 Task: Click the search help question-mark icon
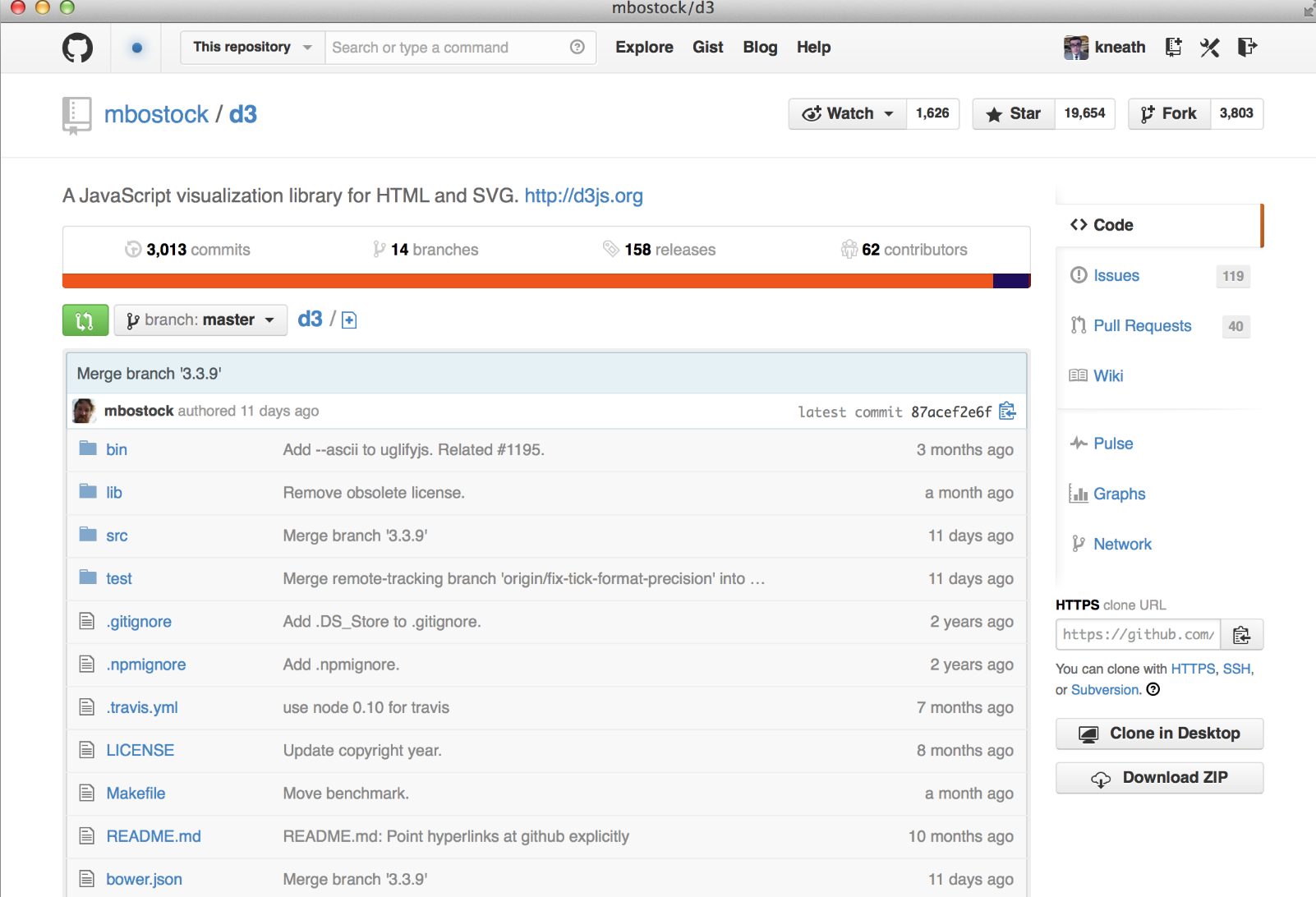coord(577,47)
